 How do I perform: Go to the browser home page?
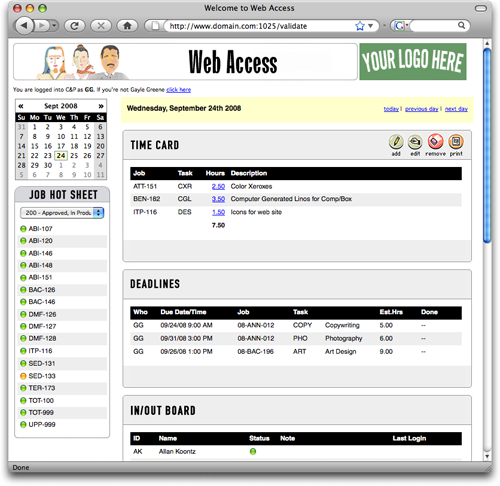[127, 26]
